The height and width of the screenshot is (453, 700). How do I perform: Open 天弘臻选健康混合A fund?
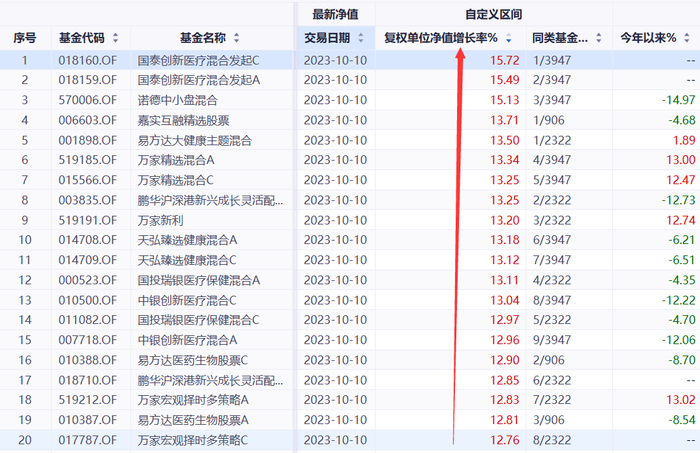tap(187, 240)
